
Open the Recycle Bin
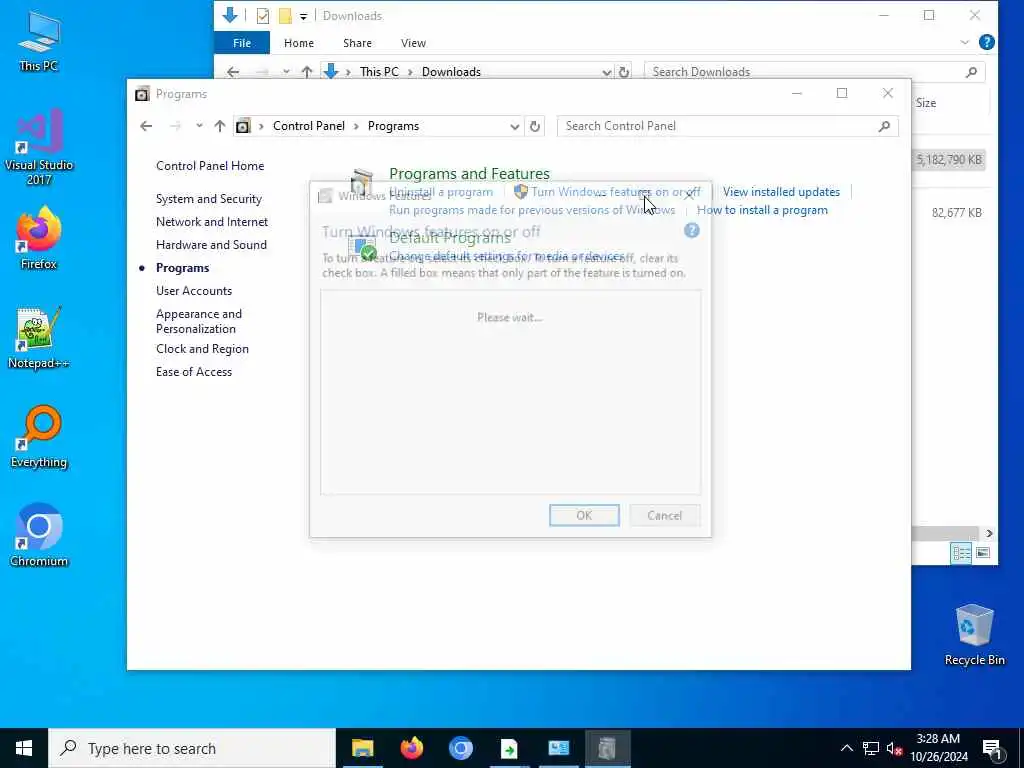click(x=974, y=635)
